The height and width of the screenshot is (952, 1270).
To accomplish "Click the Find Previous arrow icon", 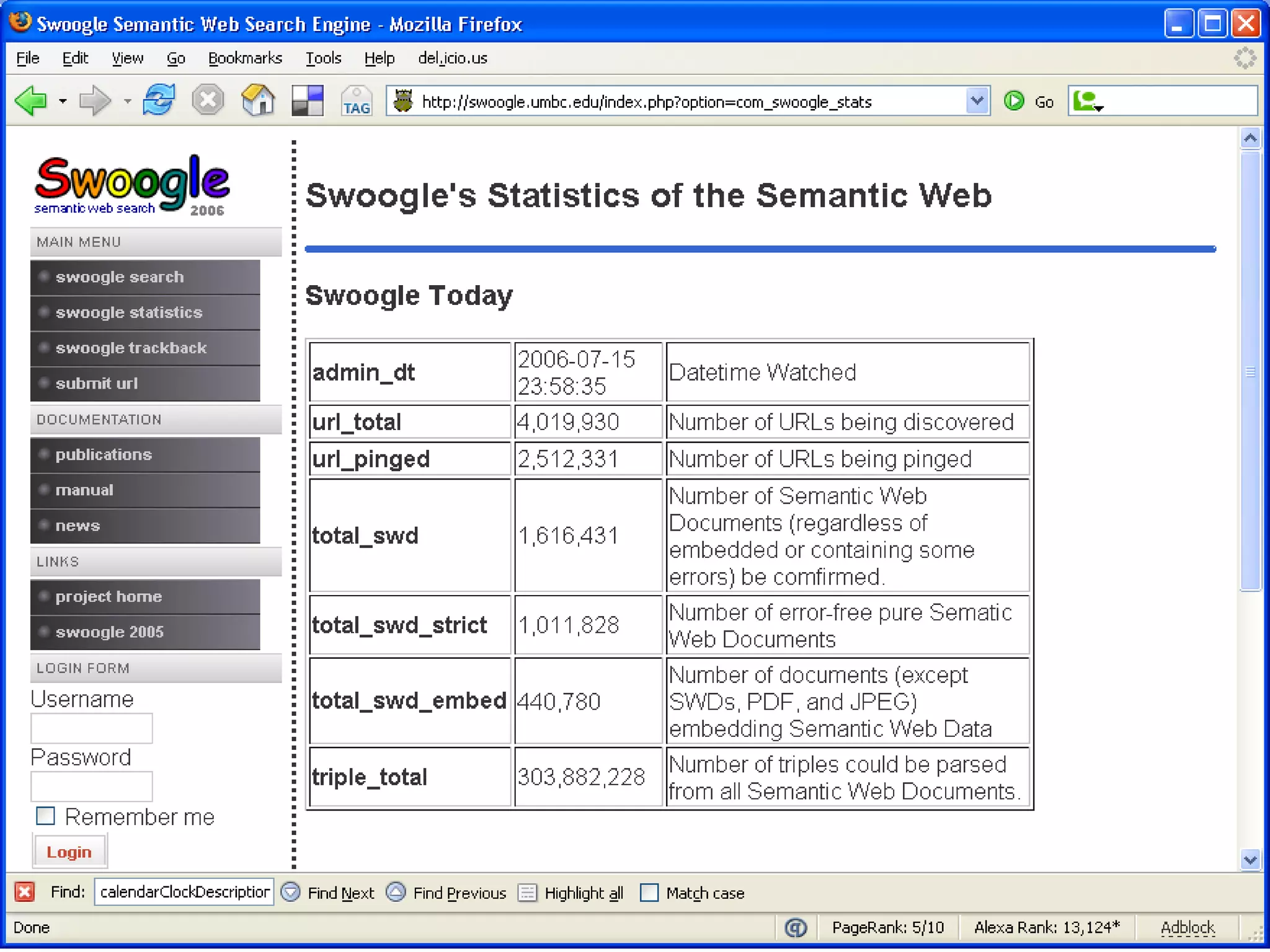I will [x=396, y=892].
